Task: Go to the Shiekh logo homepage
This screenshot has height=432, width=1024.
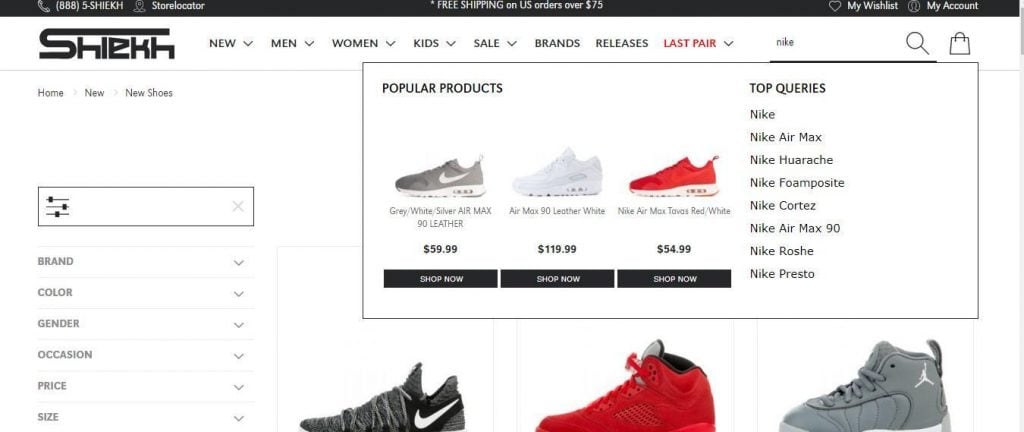Action: coord(106,44)
